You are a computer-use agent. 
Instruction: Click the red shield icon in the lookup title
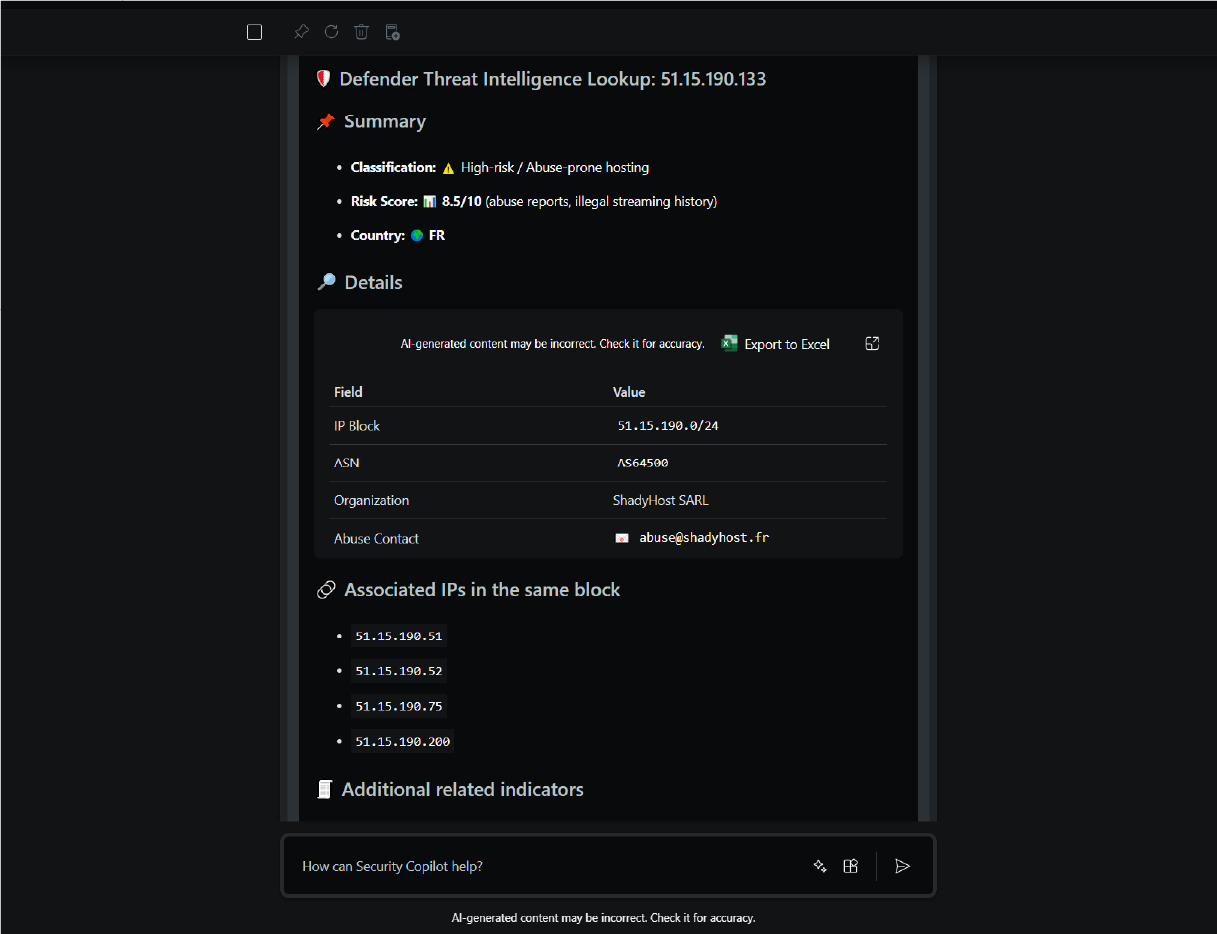tap(323, 79)
